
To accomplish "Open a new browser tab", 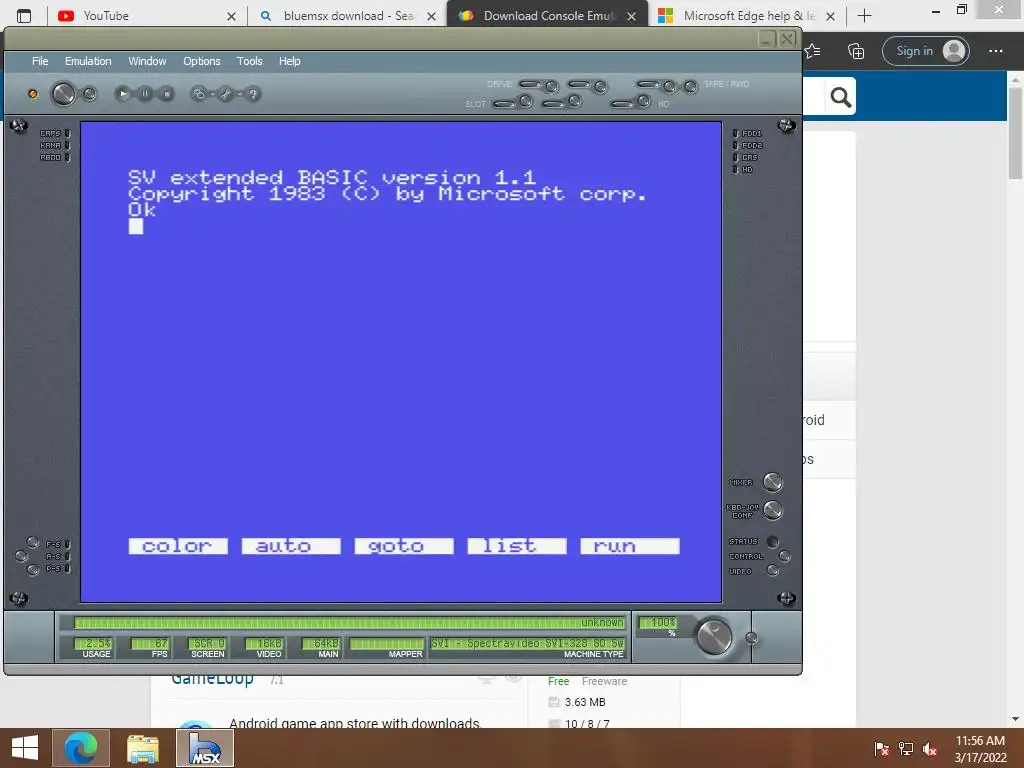I will point(865,16).
